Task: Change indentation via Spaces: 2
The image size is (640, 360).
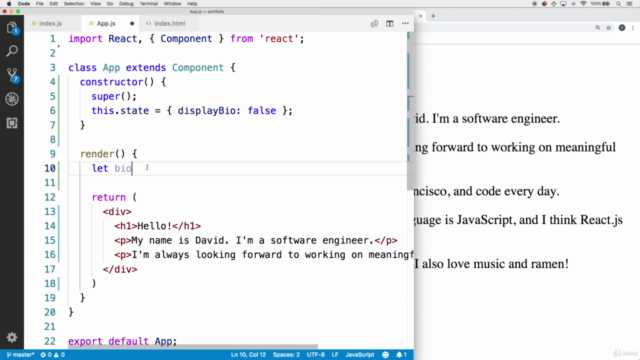Action: 286,355
